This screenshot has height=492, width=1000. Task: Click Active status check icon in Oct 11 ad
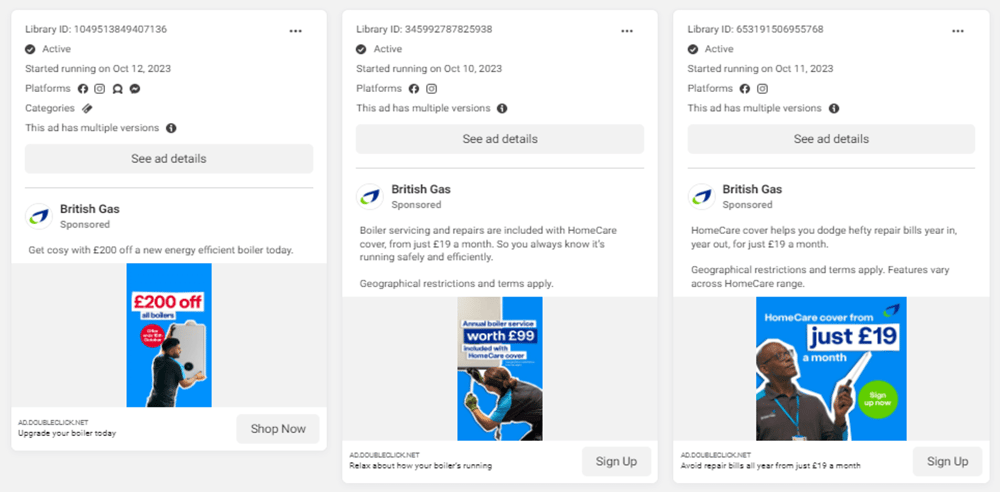(x=693, y=49)
